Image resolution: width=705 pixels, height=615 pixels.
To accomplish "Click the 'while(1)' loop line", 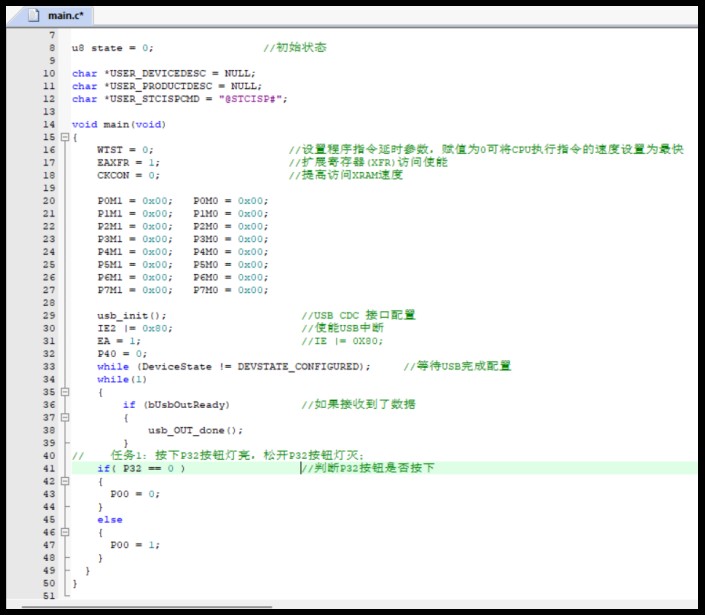I will (122, 379).
